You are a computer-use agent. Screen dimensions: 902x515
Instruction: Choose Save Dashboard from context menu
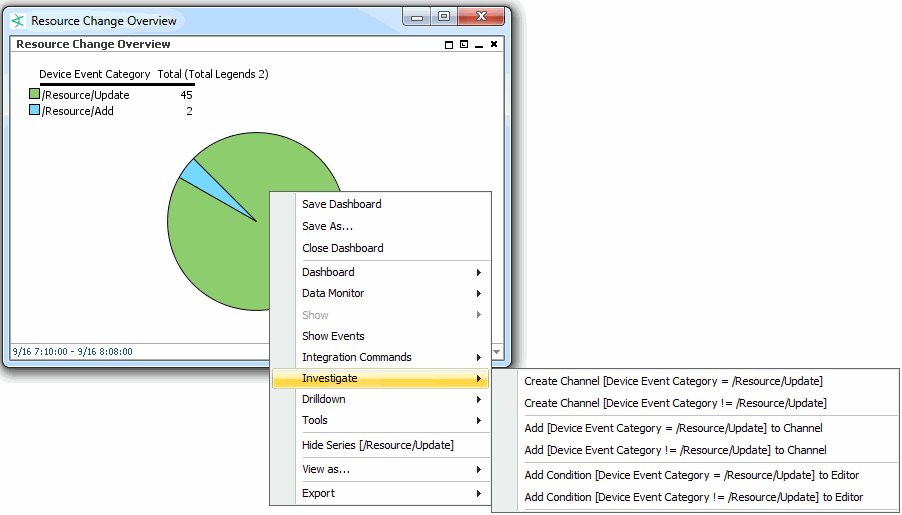pyautogui.click(x=341, y=204)
